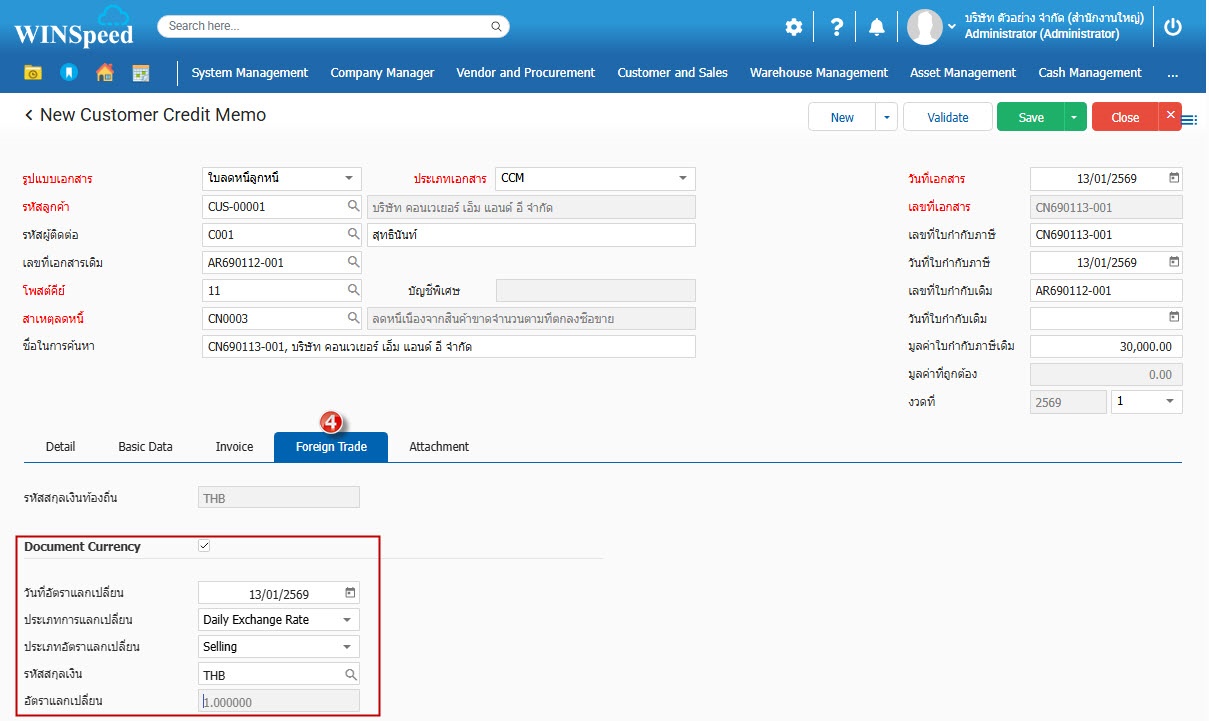Screen dimensions: 1209x721
Task: Open the notifications bell
Action: (x=876, y=27)
